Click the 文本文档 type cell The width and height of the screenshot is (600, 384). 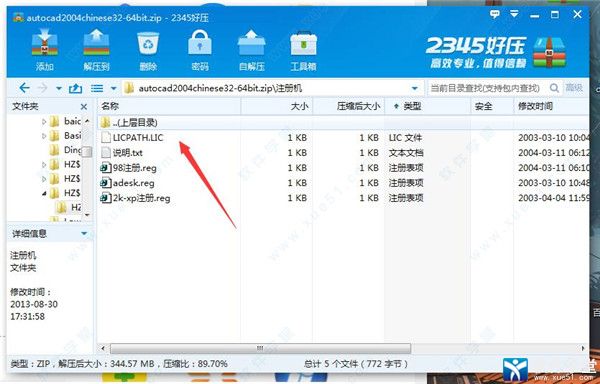406,153
